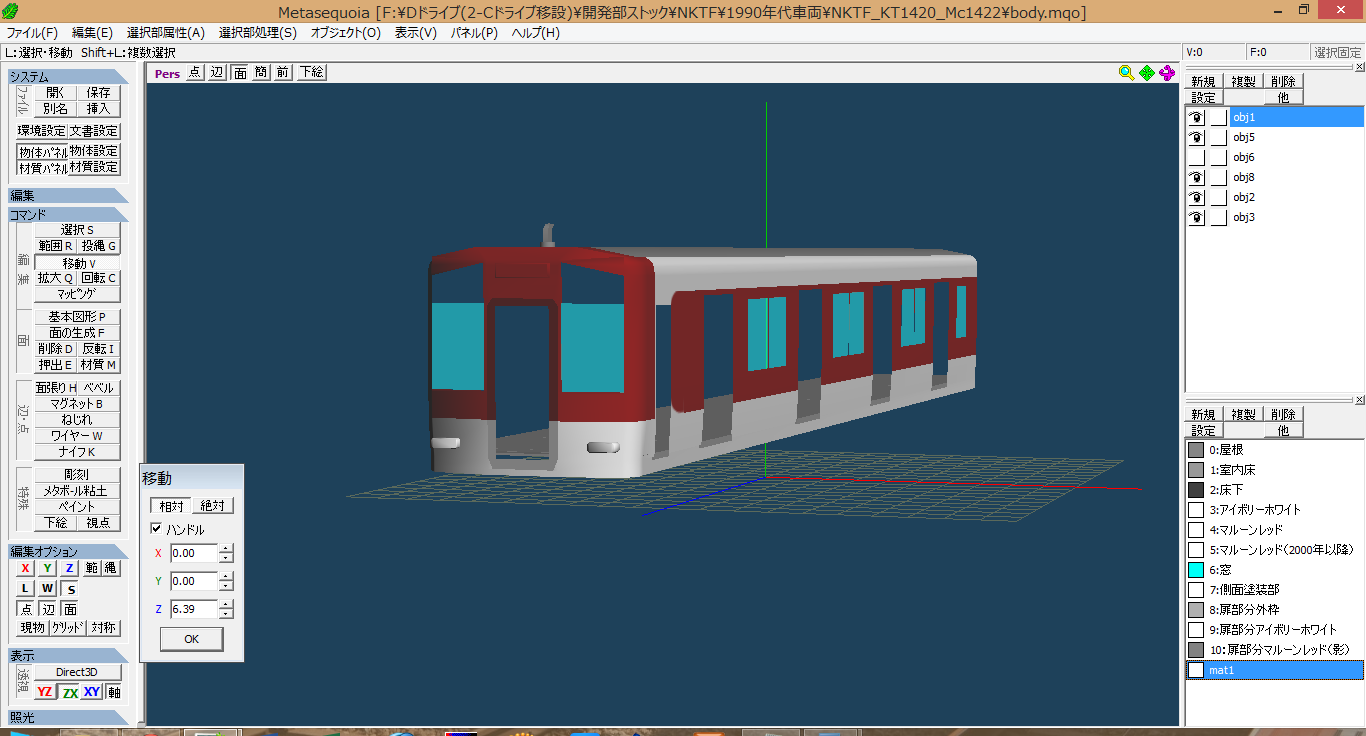1366x736 pixels.
Task: Open the 表示(V) menu
Action: pos(416,32)
